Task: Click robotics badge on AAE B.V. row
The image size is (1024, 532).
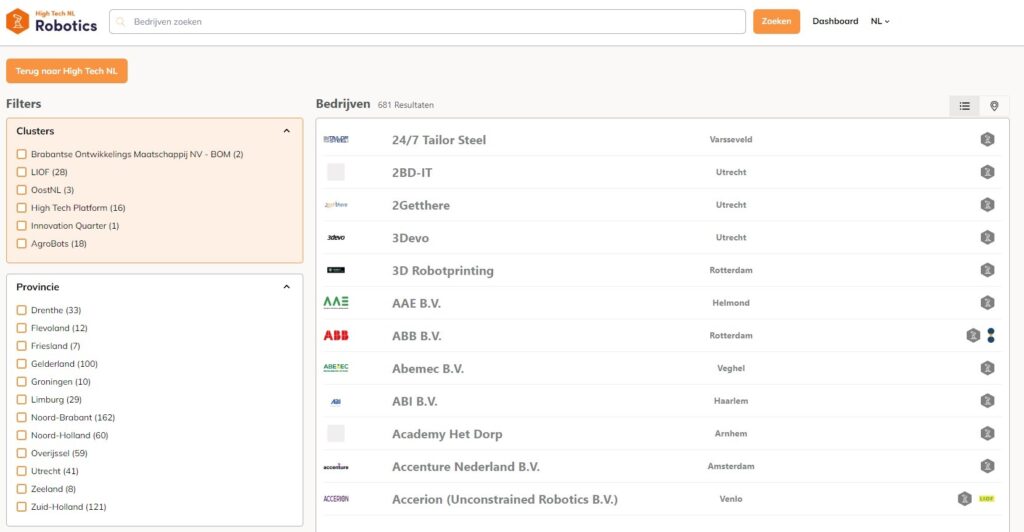Action: [987, 302]
